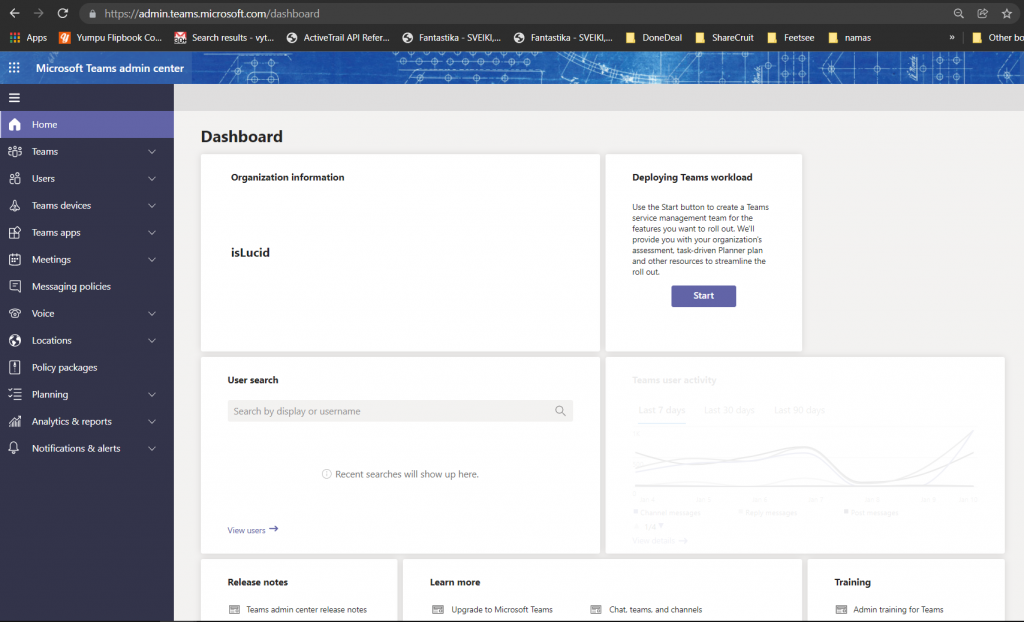The width and height of the screenshot is (1024, 622).
Task: Click the Analytics & reports chart icon
Action: pyautogui.click(x=14, y=421)
